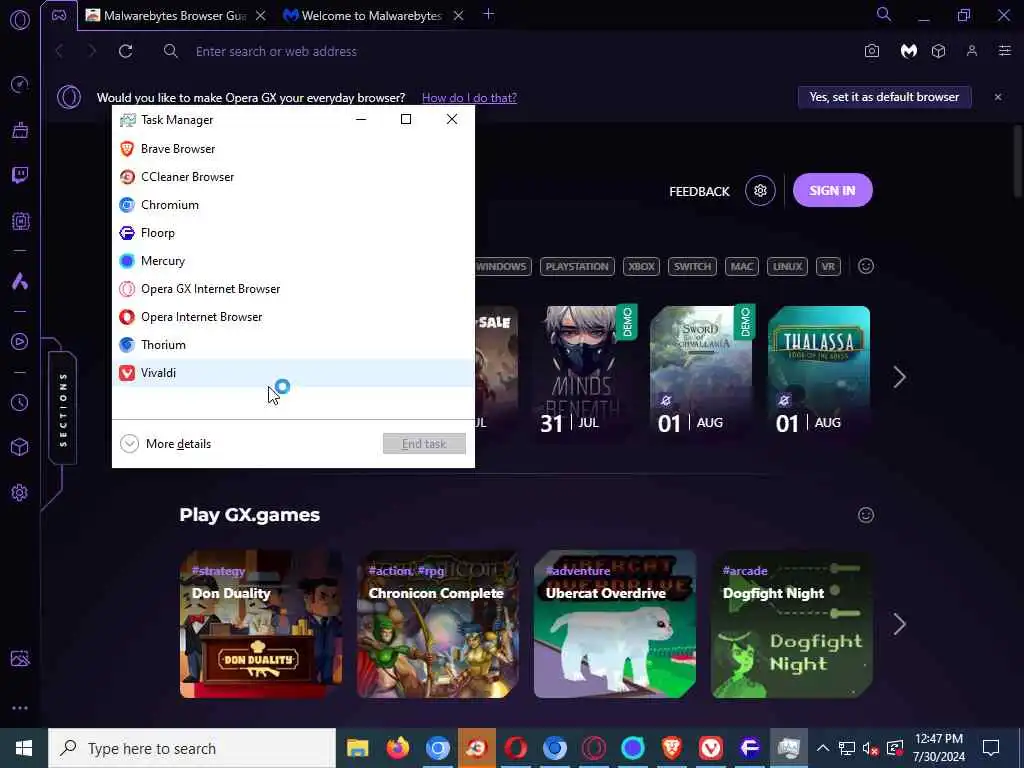Open Easy Setup sliders icon
Image resolution: width=1024 pixels, height=768 pixels.
(x=1005, y=51)
